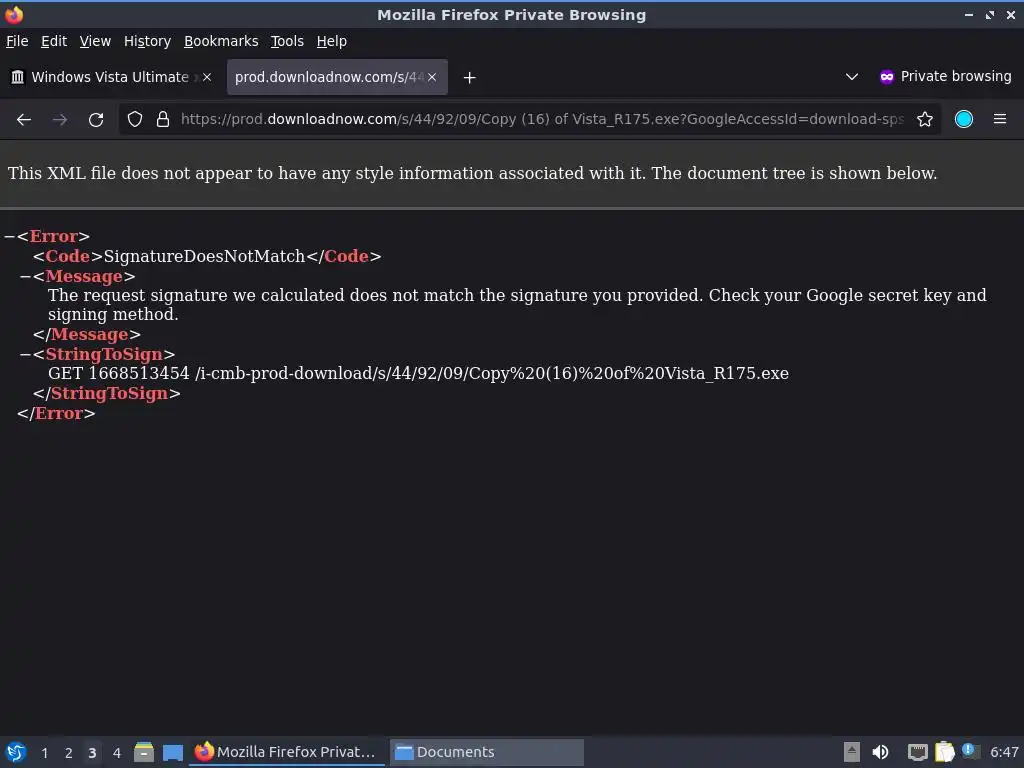Screen dimensions: 1024x768
Task: Open the system start menu icon
Action: 16,752
